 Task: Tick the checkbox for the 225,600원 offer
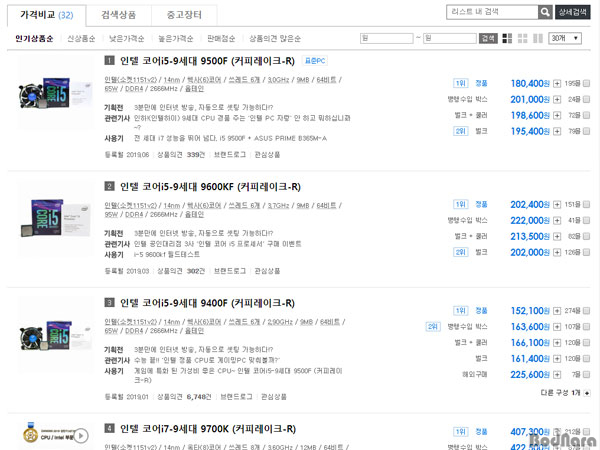[586, 375]
